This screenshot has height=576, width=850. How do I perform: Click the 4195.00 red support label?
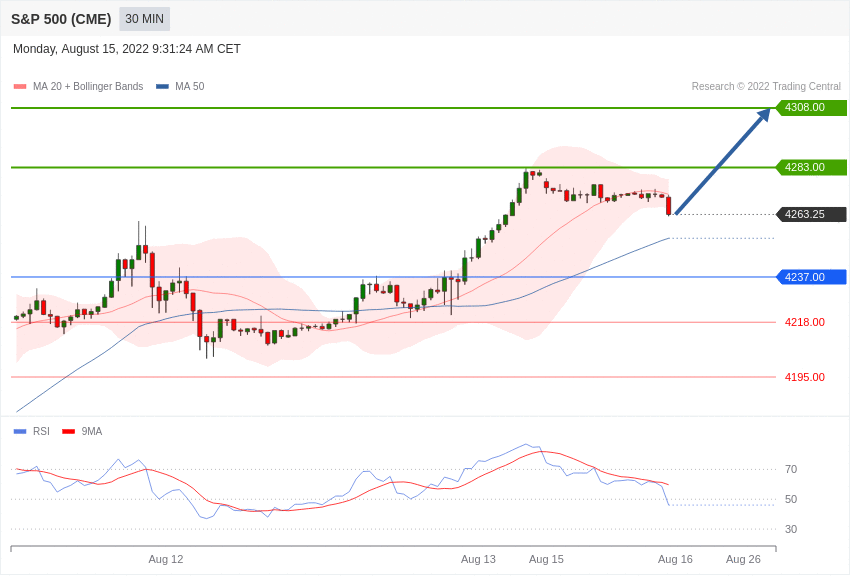click(x=804, y=377)
